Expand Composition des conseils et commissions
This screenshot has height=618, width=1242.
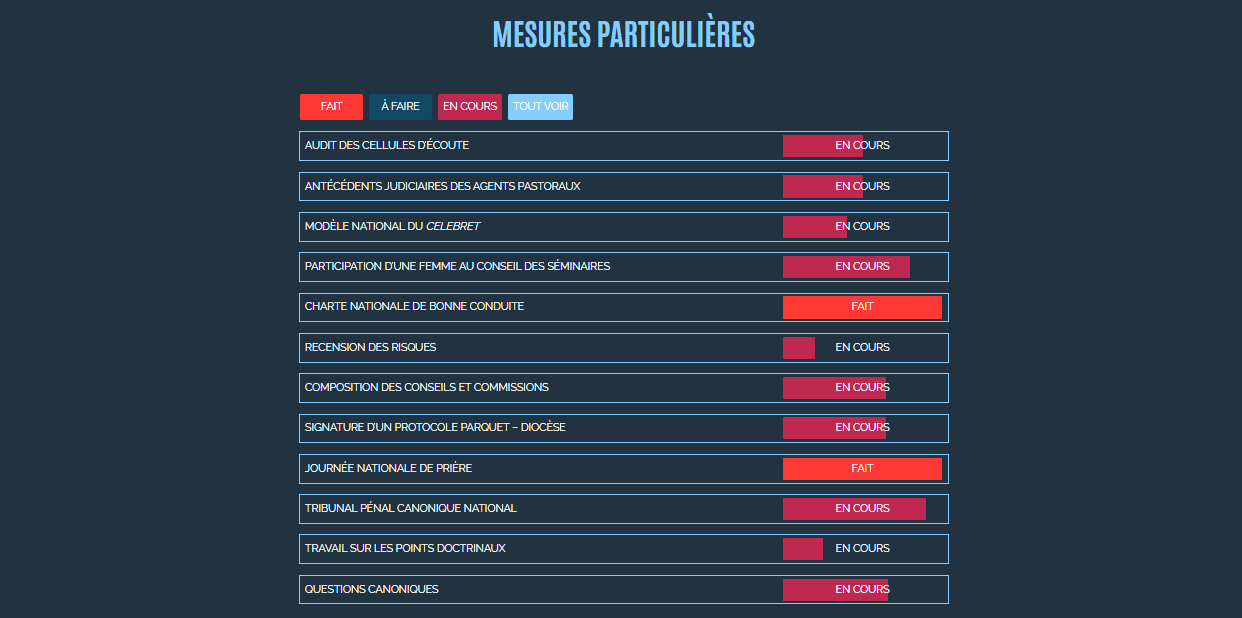point(426,388)
